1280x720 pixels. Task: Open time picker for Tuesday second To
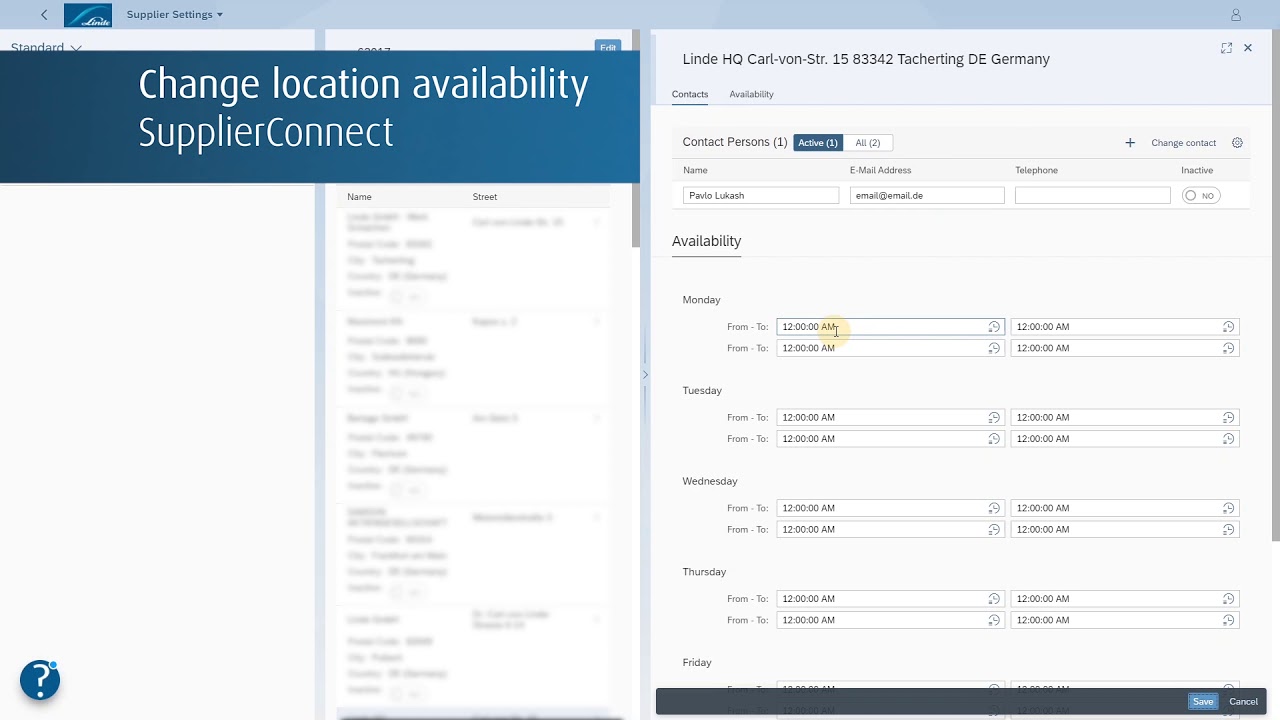[1228, 439]
